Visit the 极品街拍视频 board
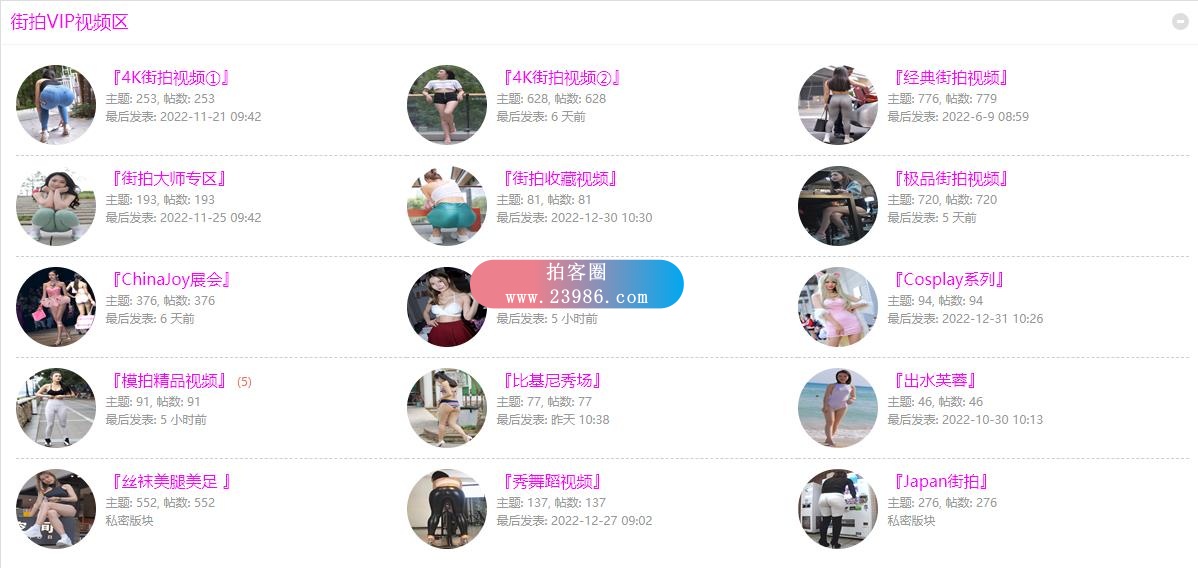 (950, 179)
